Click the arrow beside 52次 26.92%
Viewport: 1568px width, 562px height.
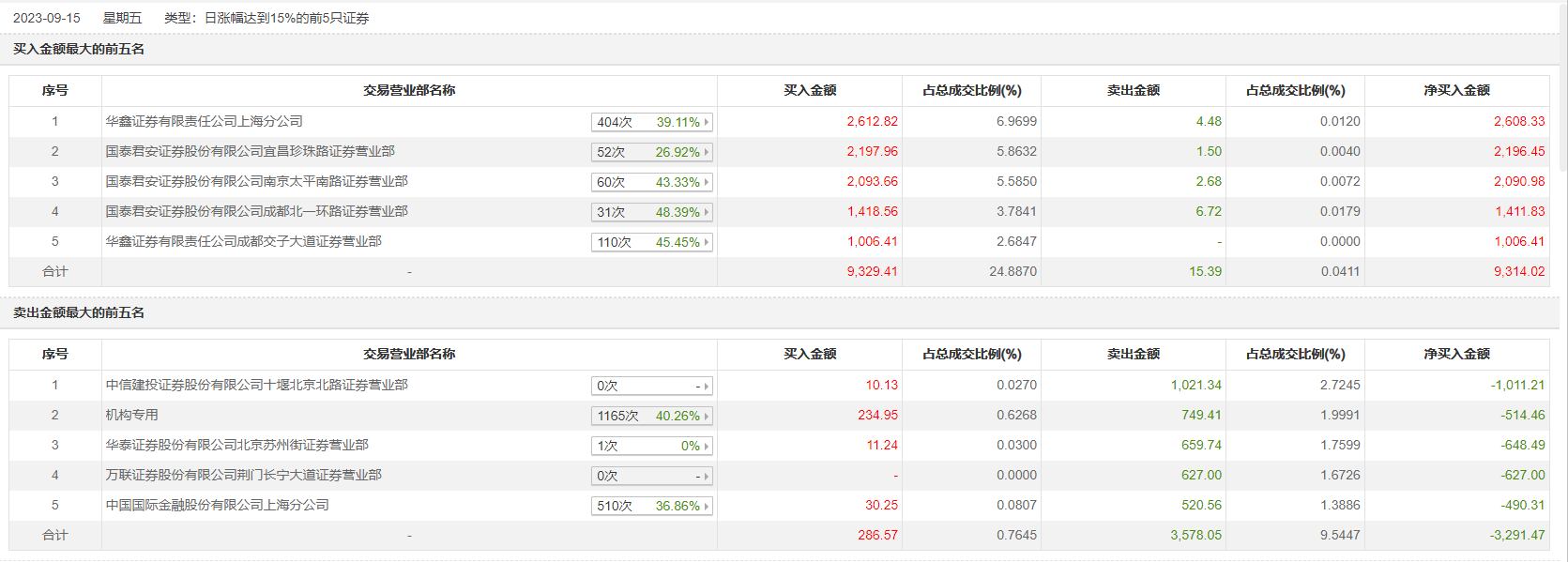(x=706, y=152)
